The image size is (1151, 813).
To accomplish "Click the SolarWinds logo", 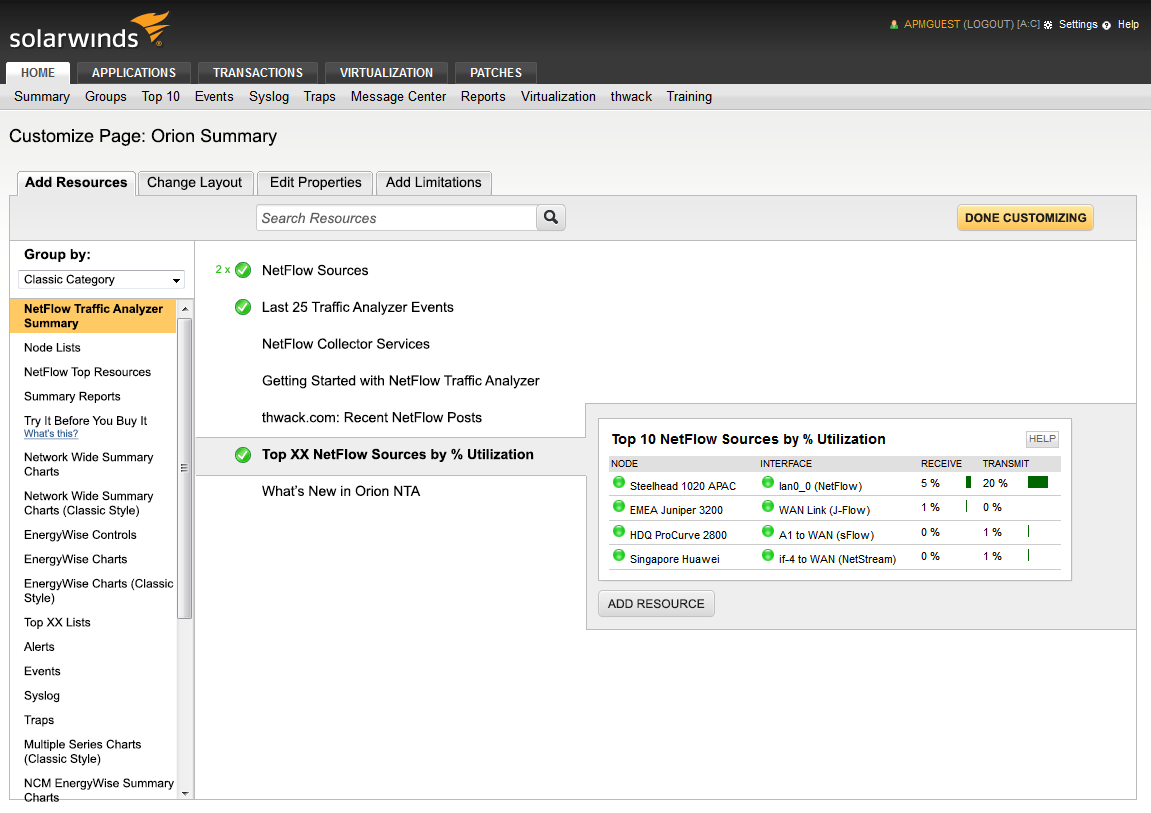I will pos(90,31).
